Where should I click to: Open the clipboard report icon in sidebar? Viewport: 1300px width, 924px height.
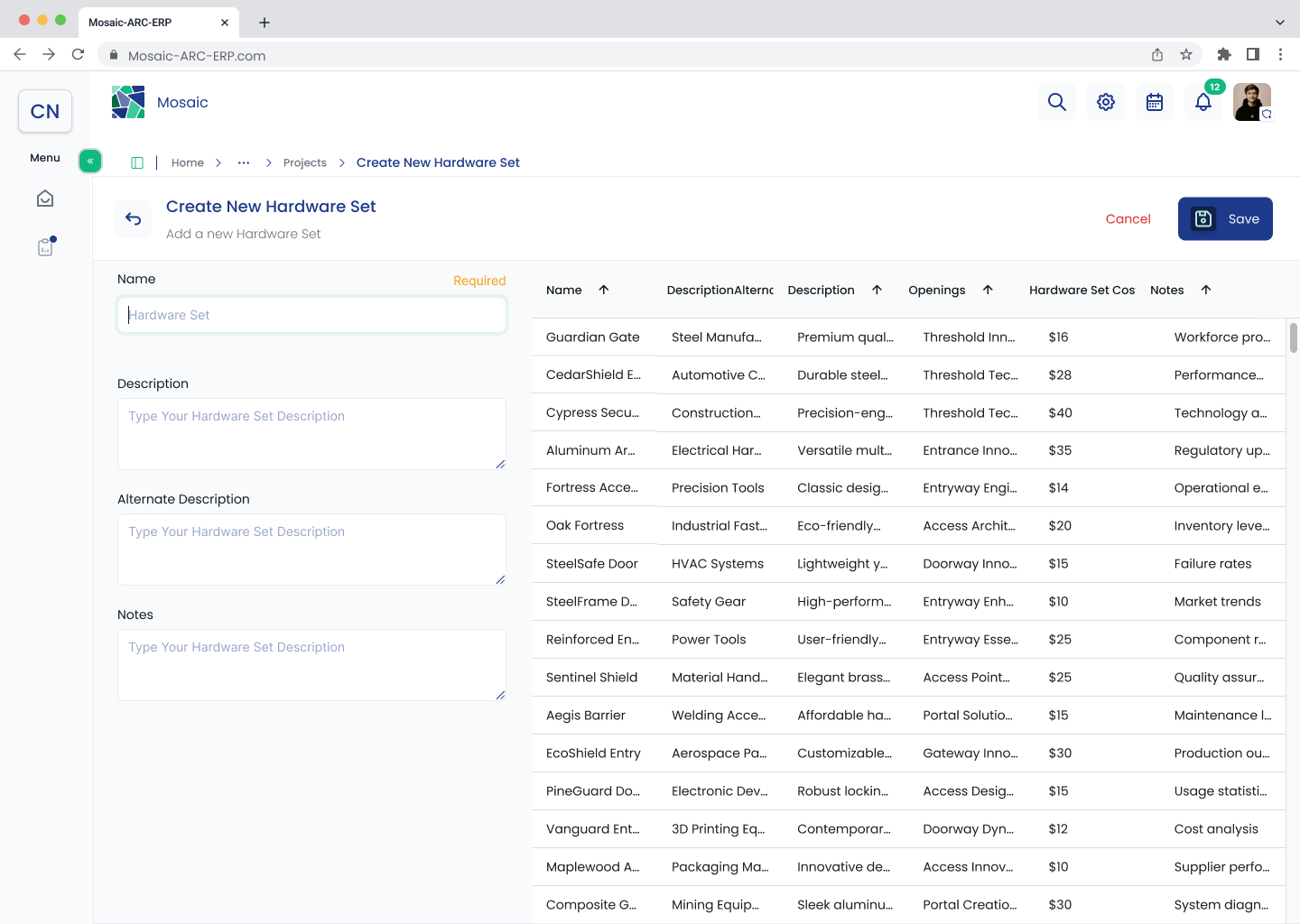tap(46, 246)
